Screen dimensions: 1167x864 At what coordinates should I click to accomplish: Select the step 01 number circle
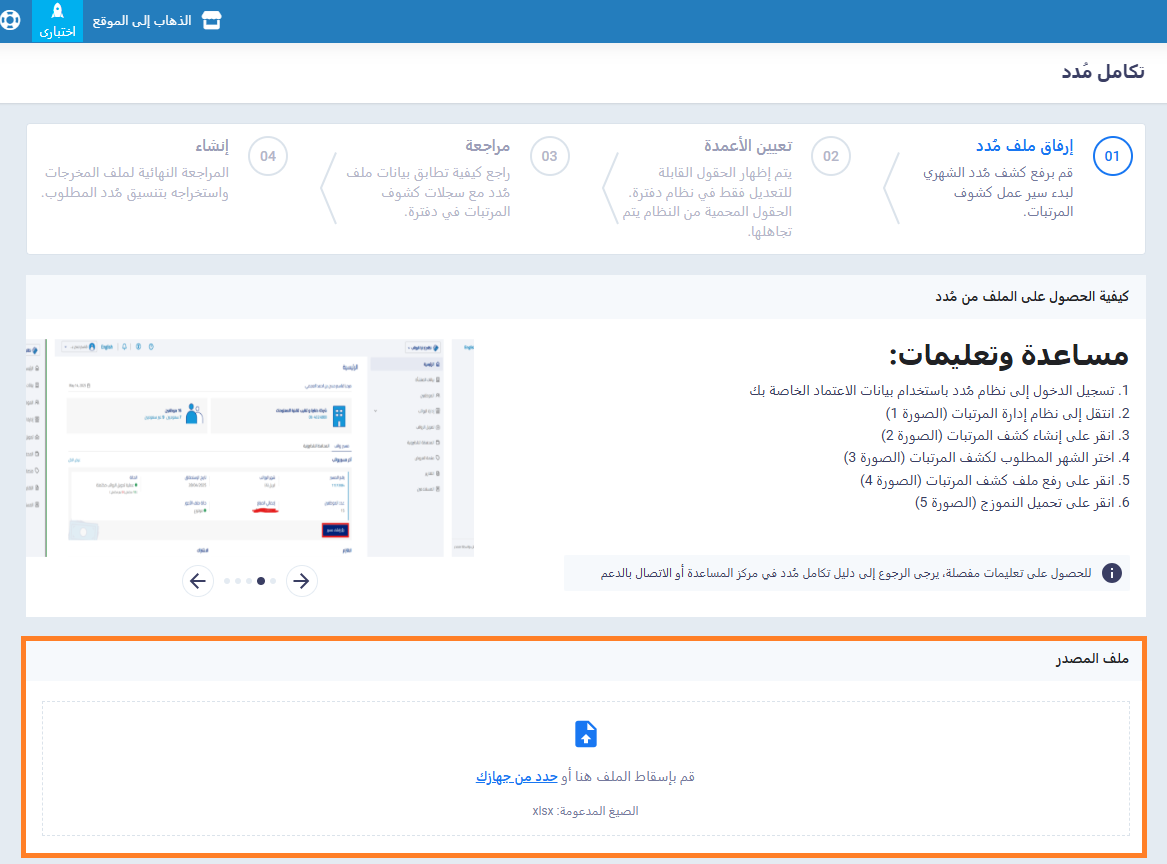point(1112,156)
